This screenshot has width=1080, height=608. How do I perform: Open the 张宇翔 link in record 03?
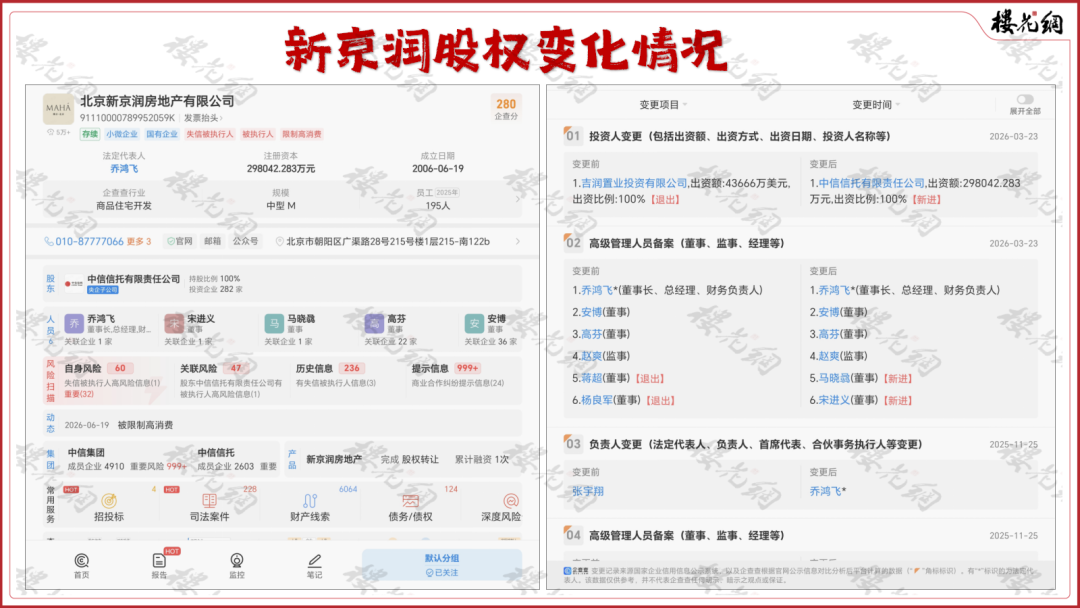coord(588,491)
